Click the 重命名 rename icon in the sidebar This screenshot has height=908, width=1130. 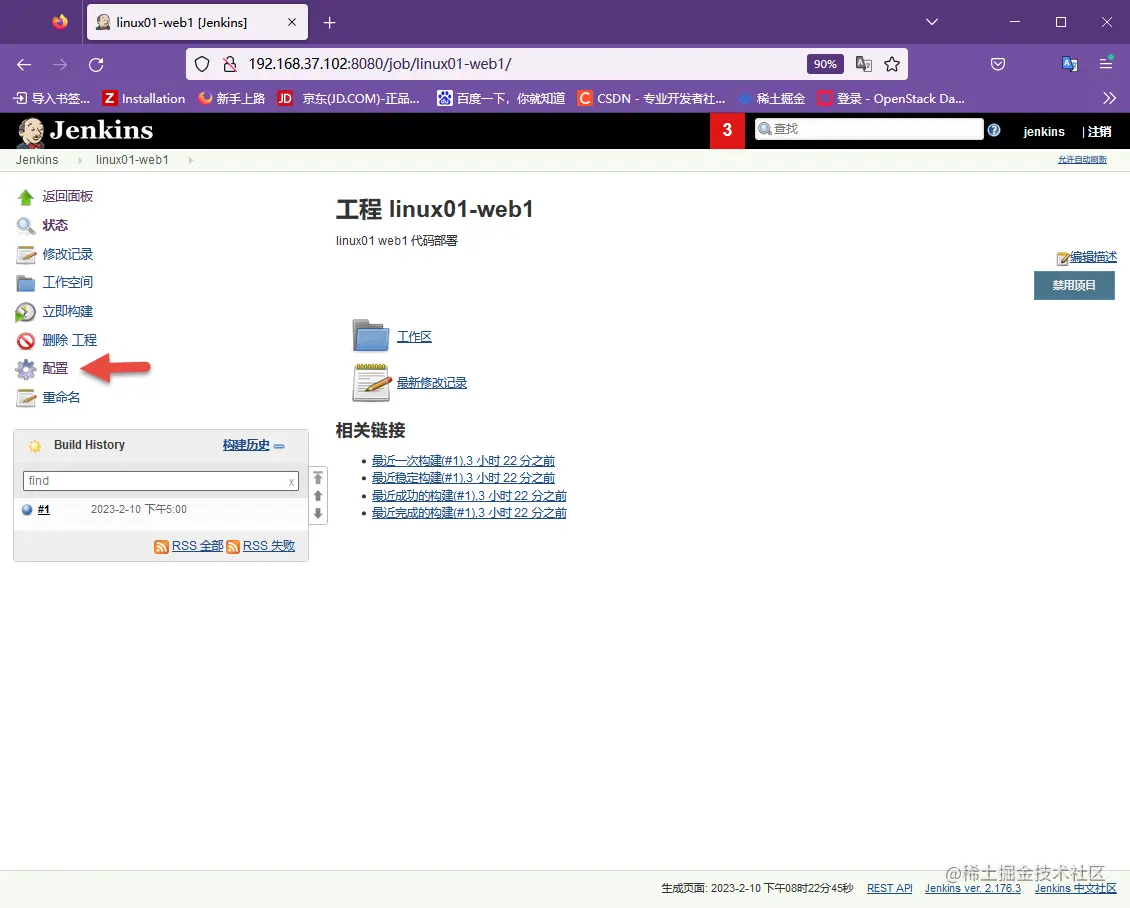pos(26,398)
